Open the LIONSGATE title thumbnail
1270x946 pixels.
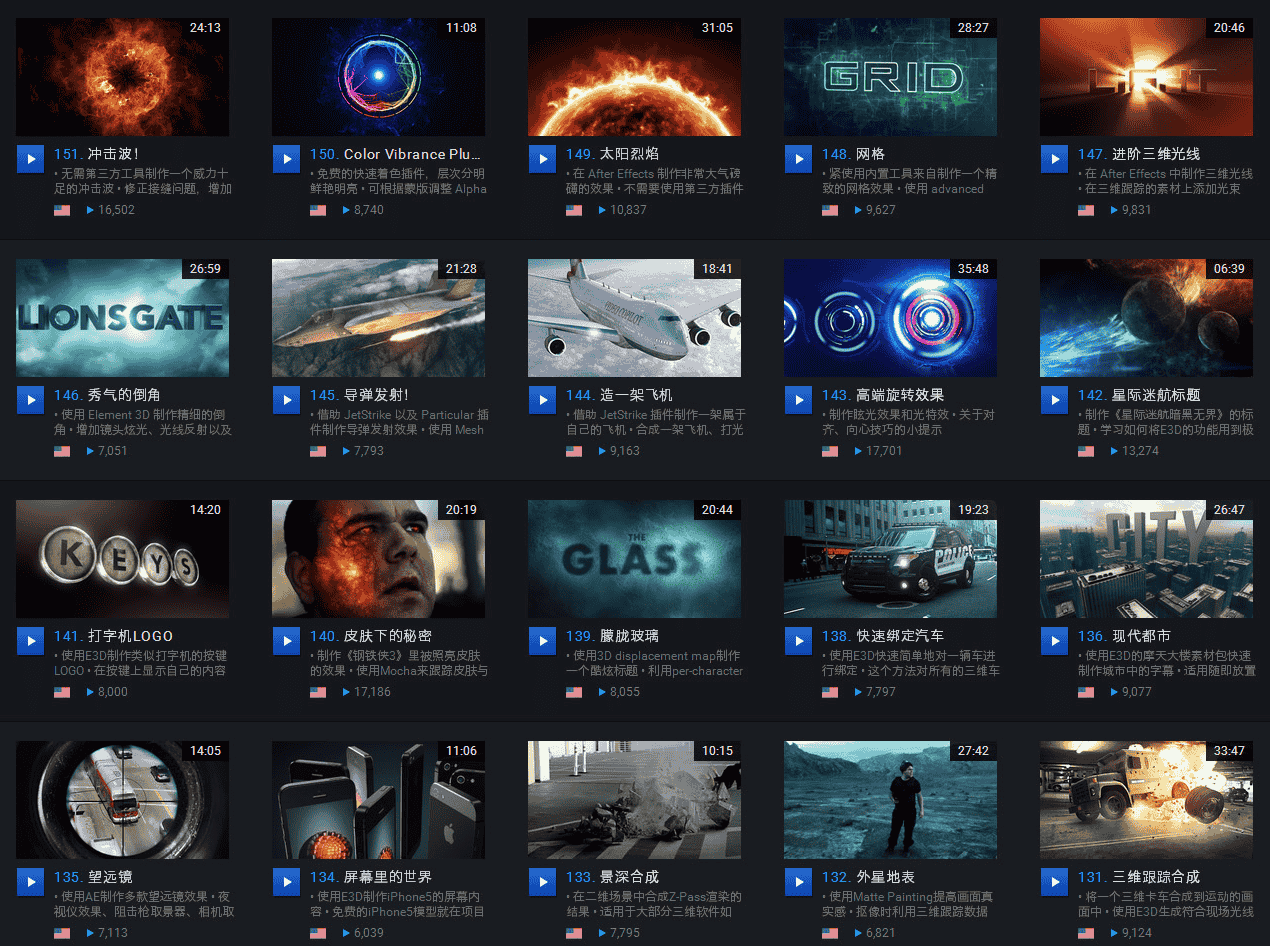[x=122, y=318]
